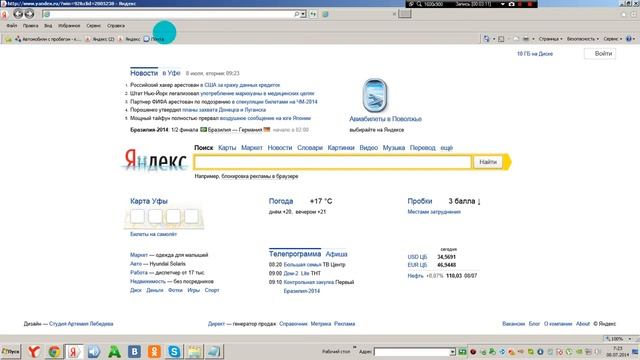Viewport: 640px width, 360px height.
Task: Click the red circle icon in system tray
Action: click(473, 351)
